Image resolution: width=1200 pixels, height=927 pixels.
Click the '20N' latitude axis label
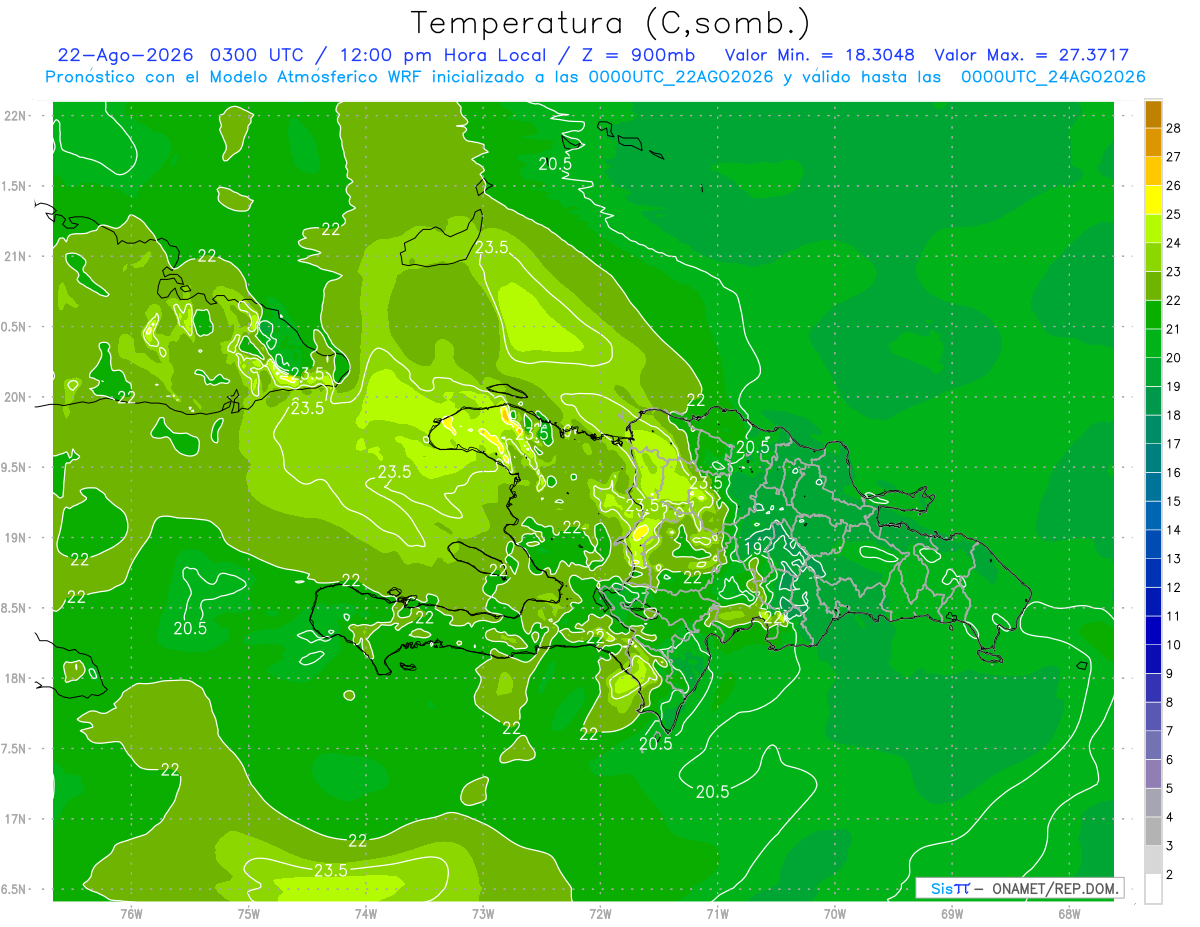click(15, 397)
